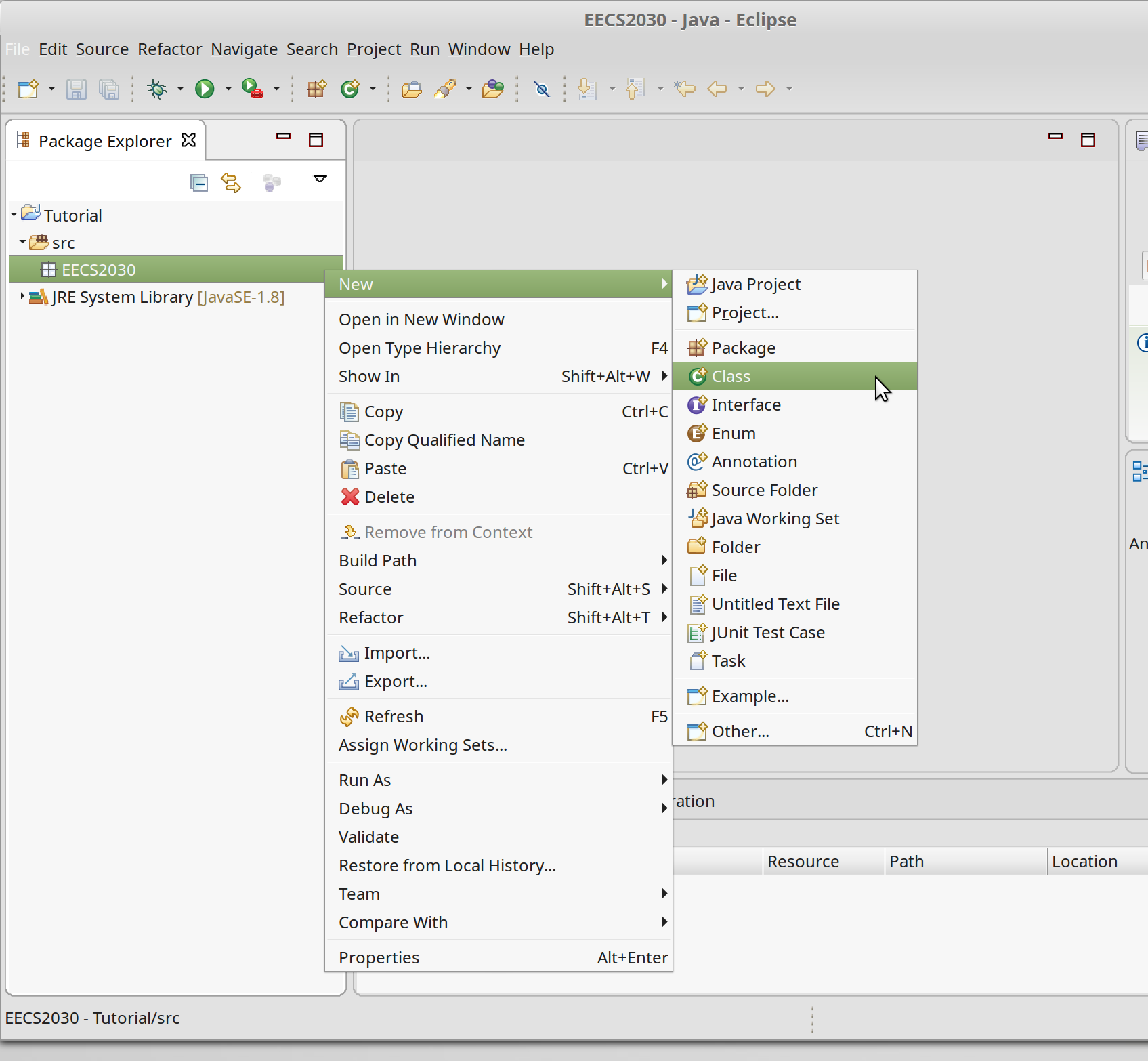The image size is (1148, 1061).
Task: Choose Other... from New submenu
Action: point(795,731)
